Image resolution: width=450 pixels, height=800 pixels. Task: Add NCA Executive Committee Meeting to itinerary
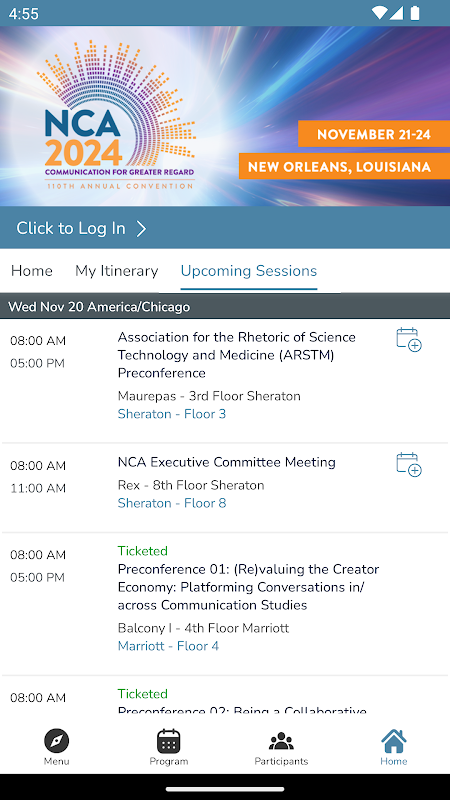pos(409,465)
